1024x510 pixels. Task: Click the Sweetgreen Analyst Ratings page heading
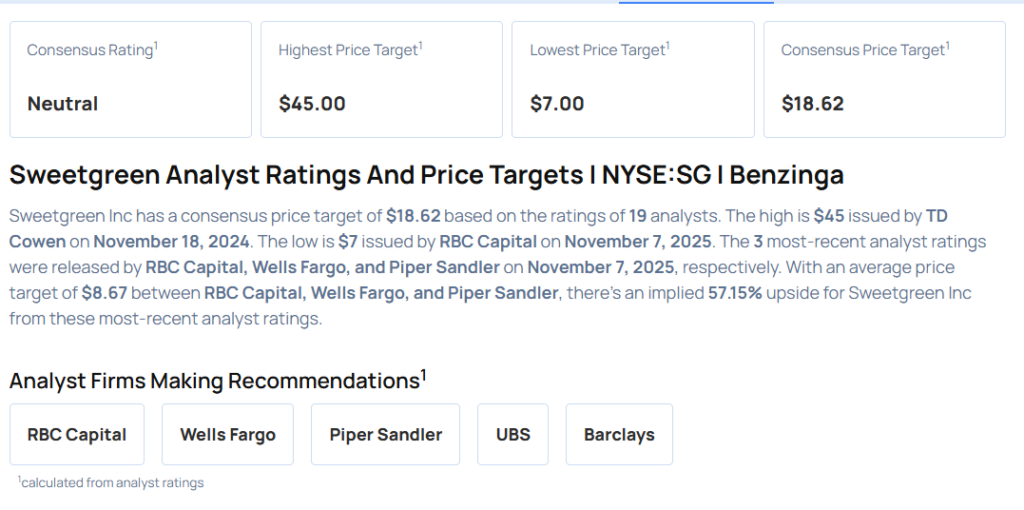(x=426, y=175)
